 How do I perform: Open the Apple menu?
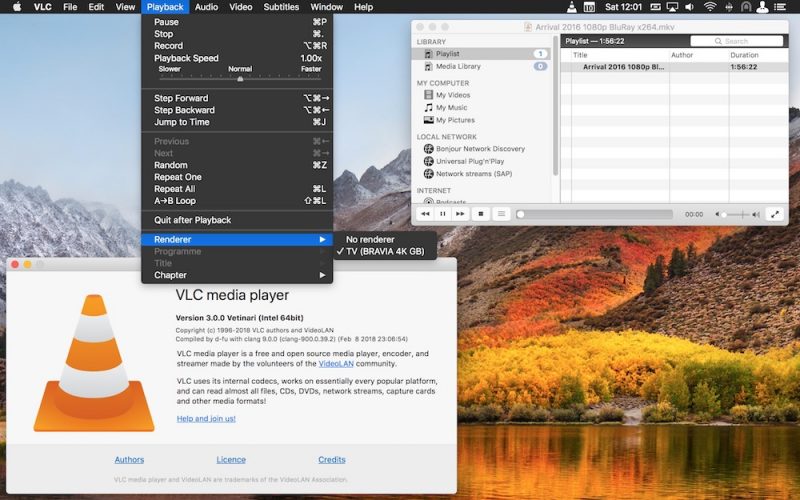tap(17, 7)
